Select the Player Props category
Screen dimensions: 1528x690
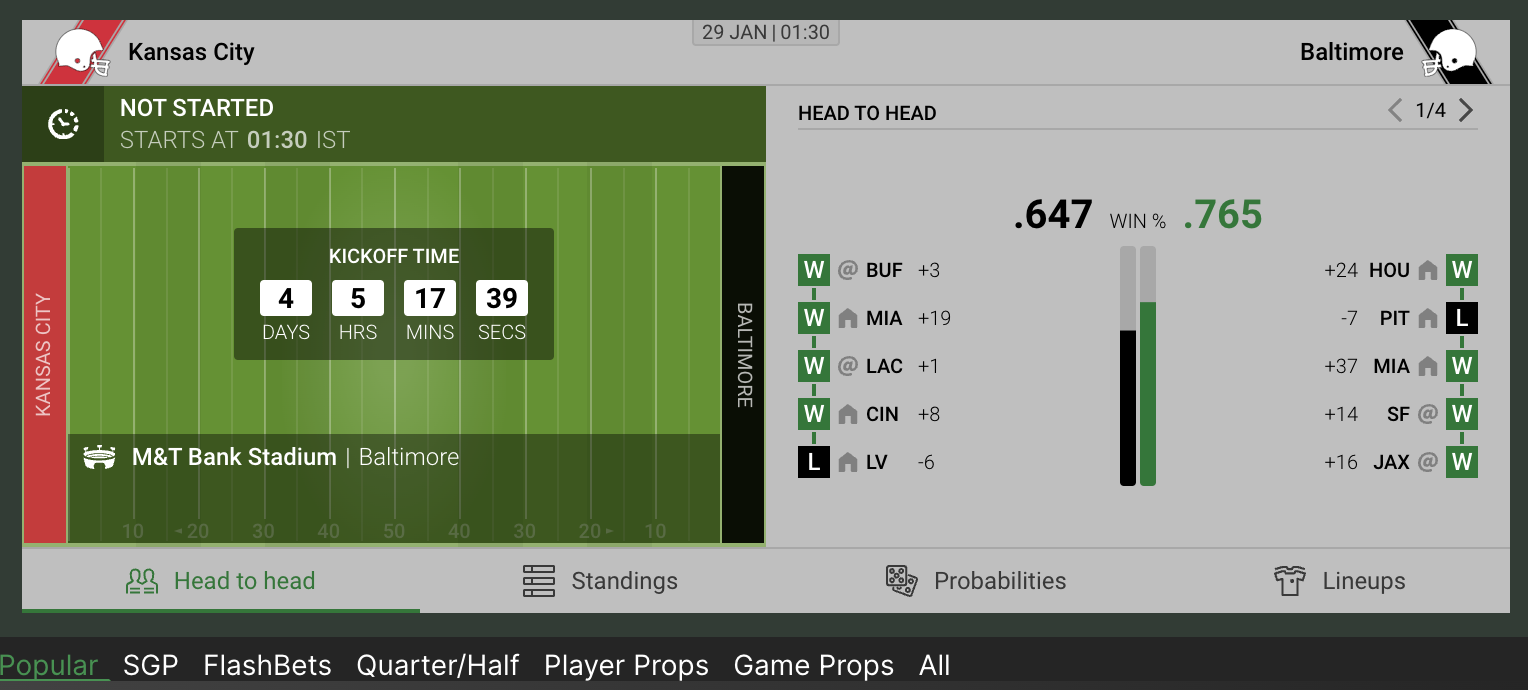point(626,666)
